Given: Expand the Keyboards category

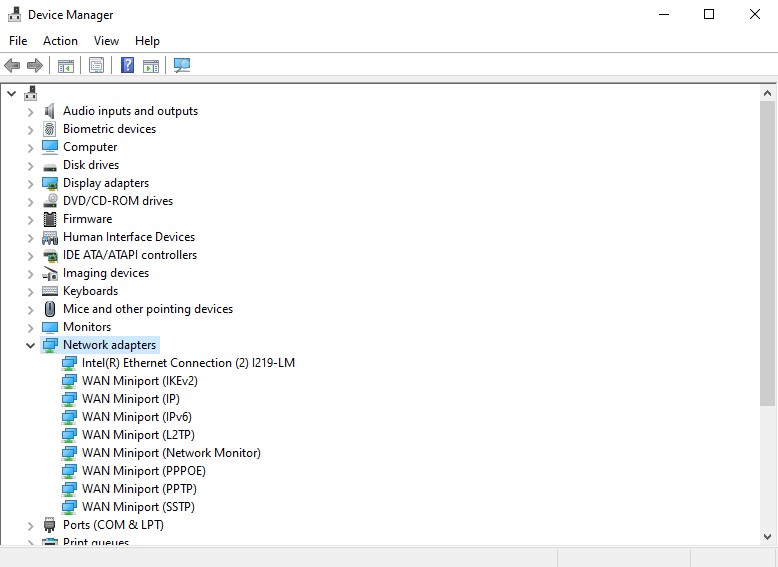Looking at the screenshot, I should tap(31, 292).
